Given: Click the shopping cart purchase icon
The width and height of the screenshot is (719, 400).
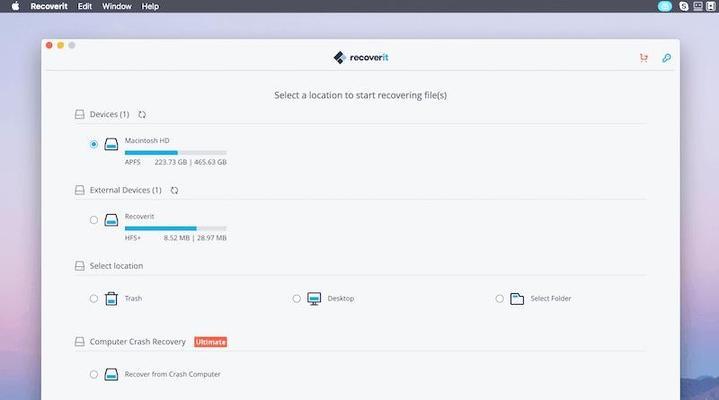Looking at the screenshot, I should [644, 58].
